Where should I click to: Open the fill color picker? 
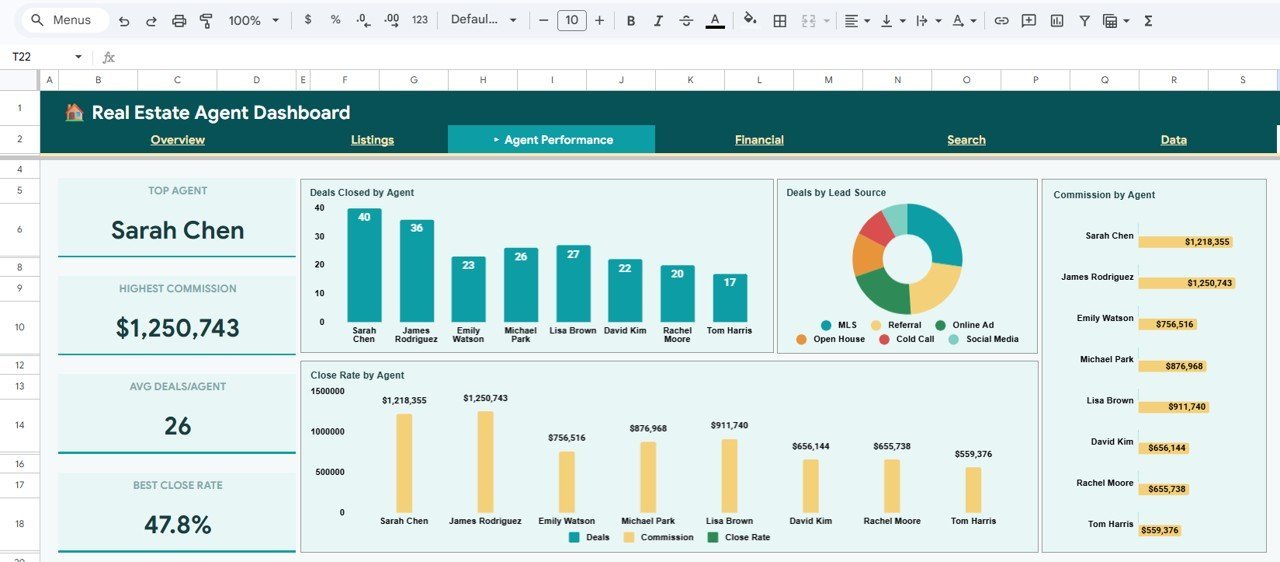750,21
